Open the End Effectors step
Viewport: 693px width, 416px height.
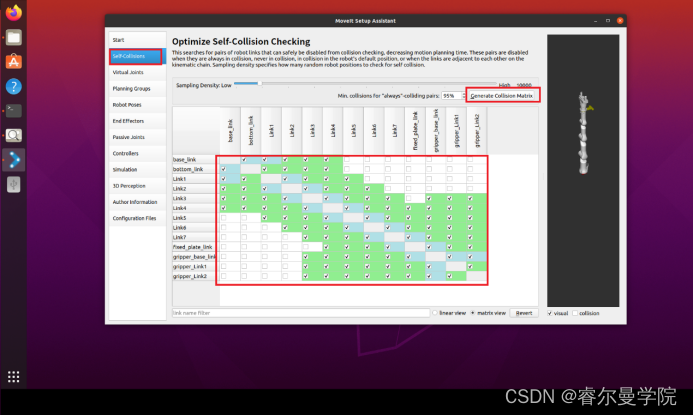[x=137, y=121]
